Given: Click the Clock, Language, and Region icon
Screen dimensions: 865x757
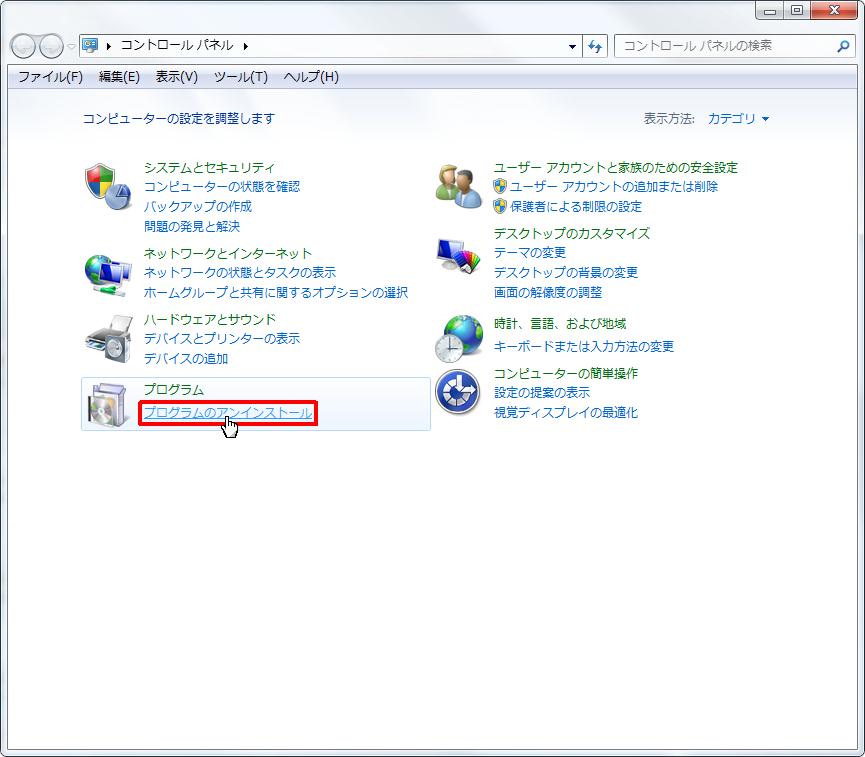Looking at the screenshot, I should click(458, 338).
